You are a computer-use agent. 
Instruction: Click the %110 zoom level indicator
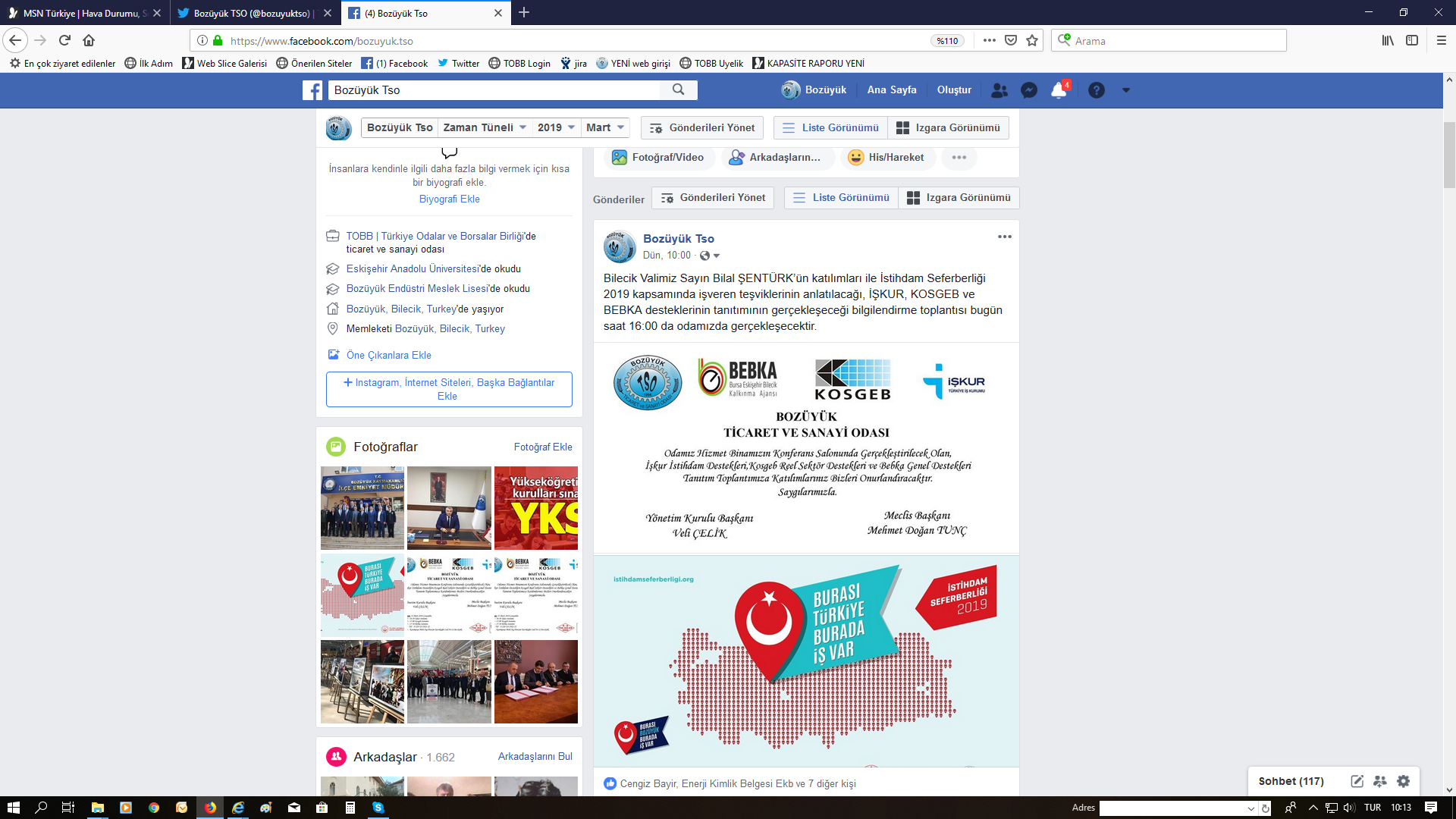[x=947, y=41]
